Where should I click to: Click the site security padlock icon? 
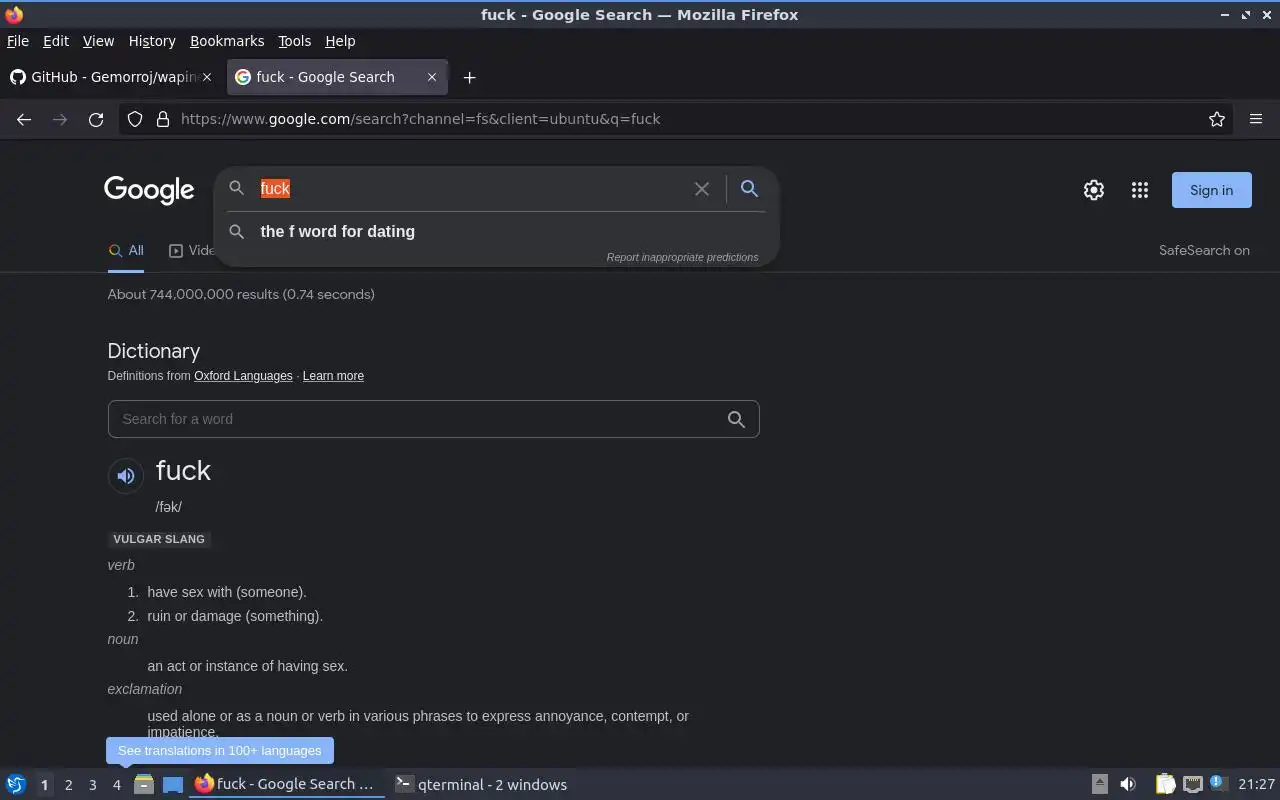tap(163, 119)
